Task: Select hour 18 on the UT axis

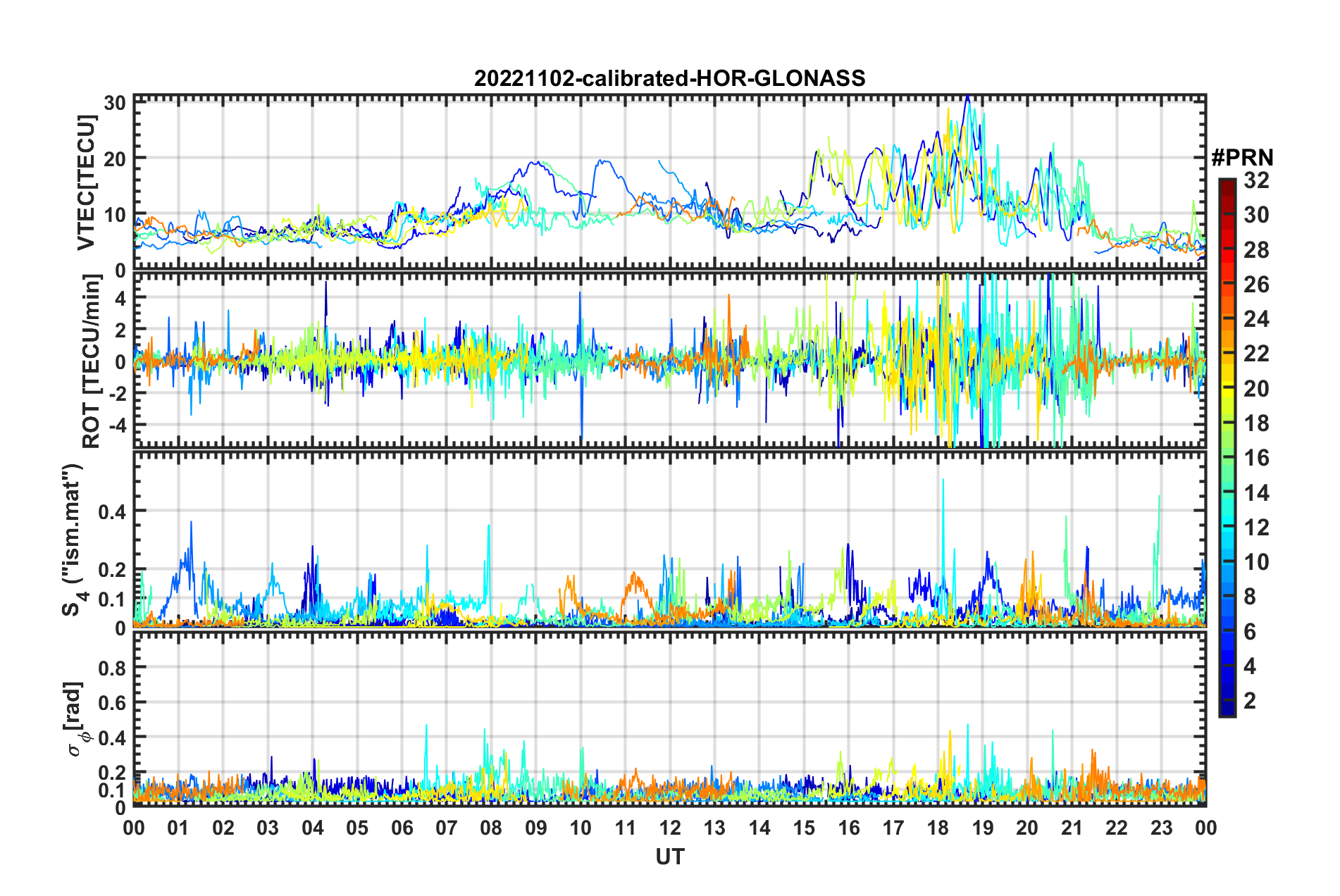Action: point(938,828)
